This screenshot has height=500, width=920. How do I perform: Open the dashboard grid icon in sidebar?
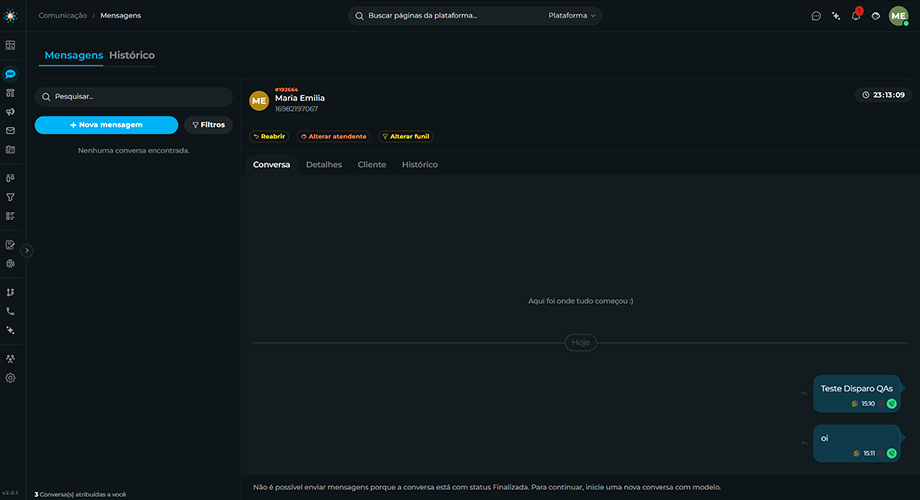pos(11,45)
